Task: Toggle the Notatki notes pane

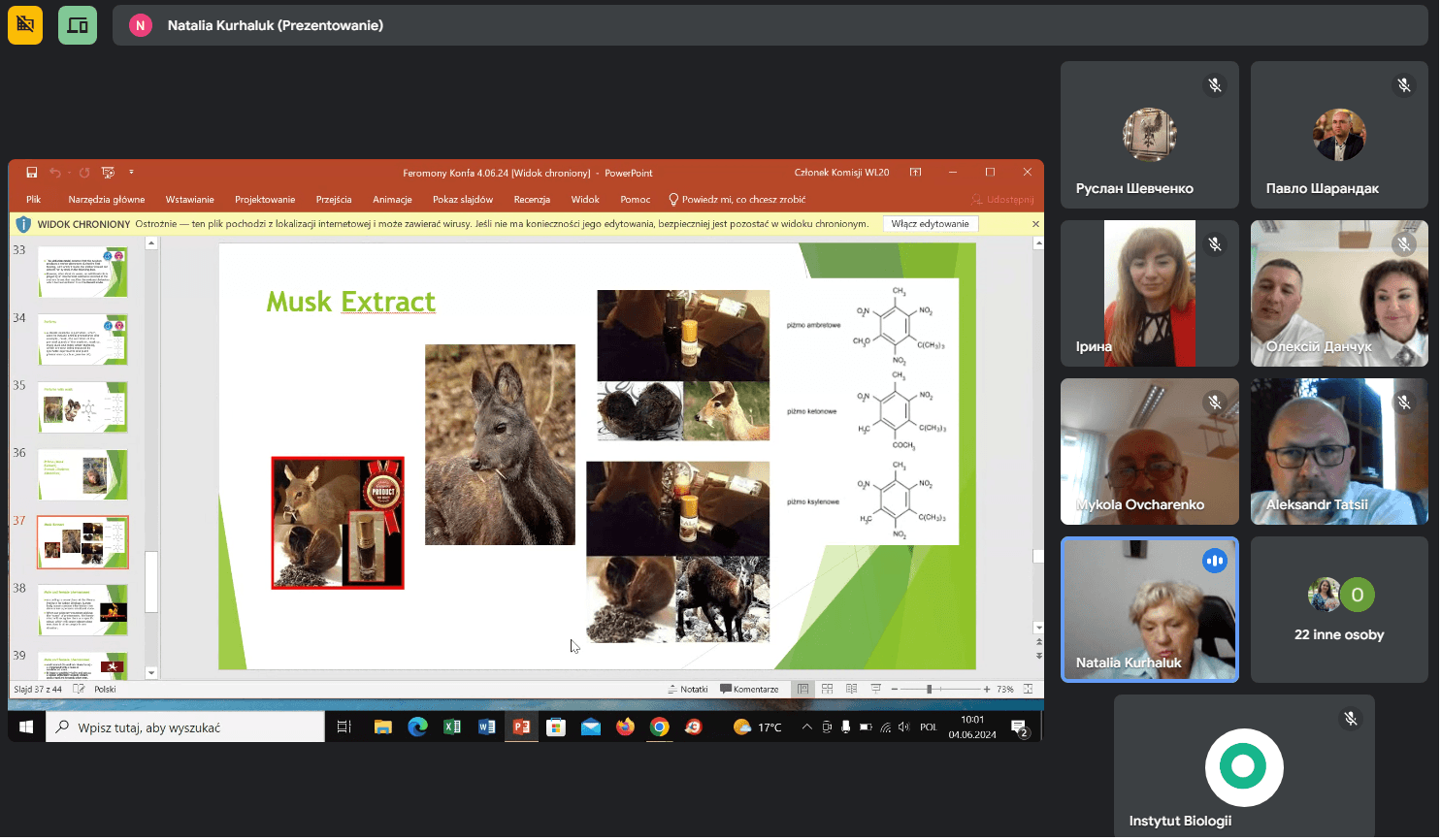Action: [x=688, y=689]
